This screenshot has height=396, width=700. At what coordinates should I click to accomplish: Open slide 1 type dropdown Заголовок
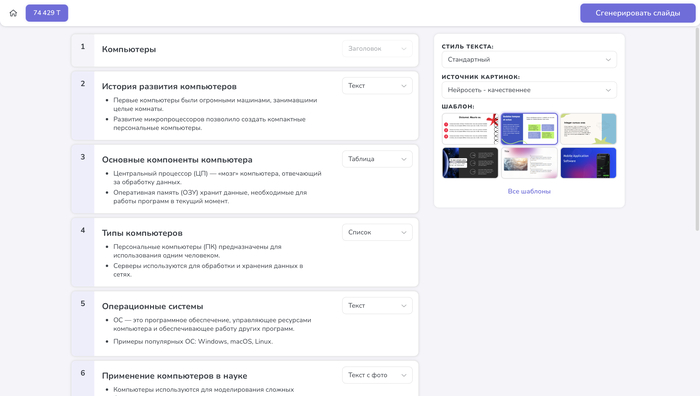pyautogui.click(x=377, y=49)
